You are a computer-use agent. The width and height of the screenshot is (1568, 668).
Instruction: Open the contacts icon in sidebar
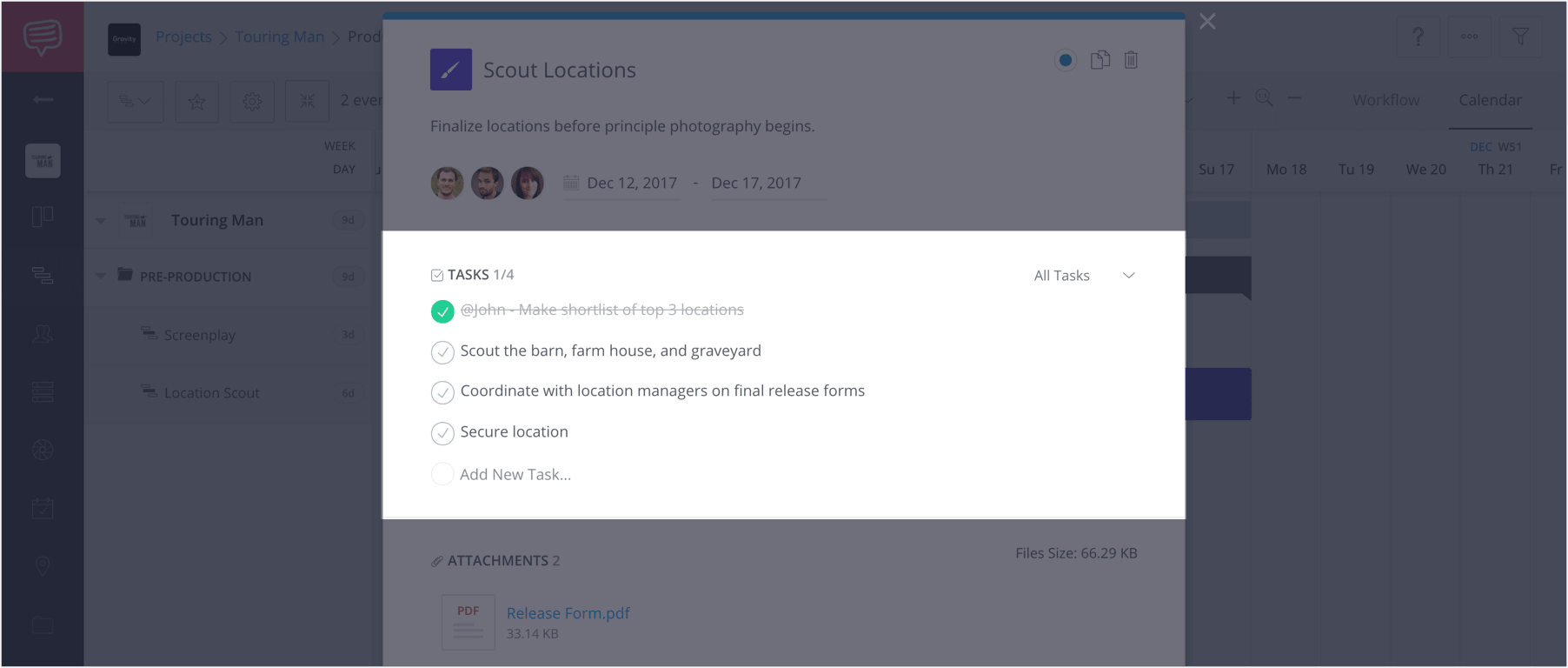[43, 334]
